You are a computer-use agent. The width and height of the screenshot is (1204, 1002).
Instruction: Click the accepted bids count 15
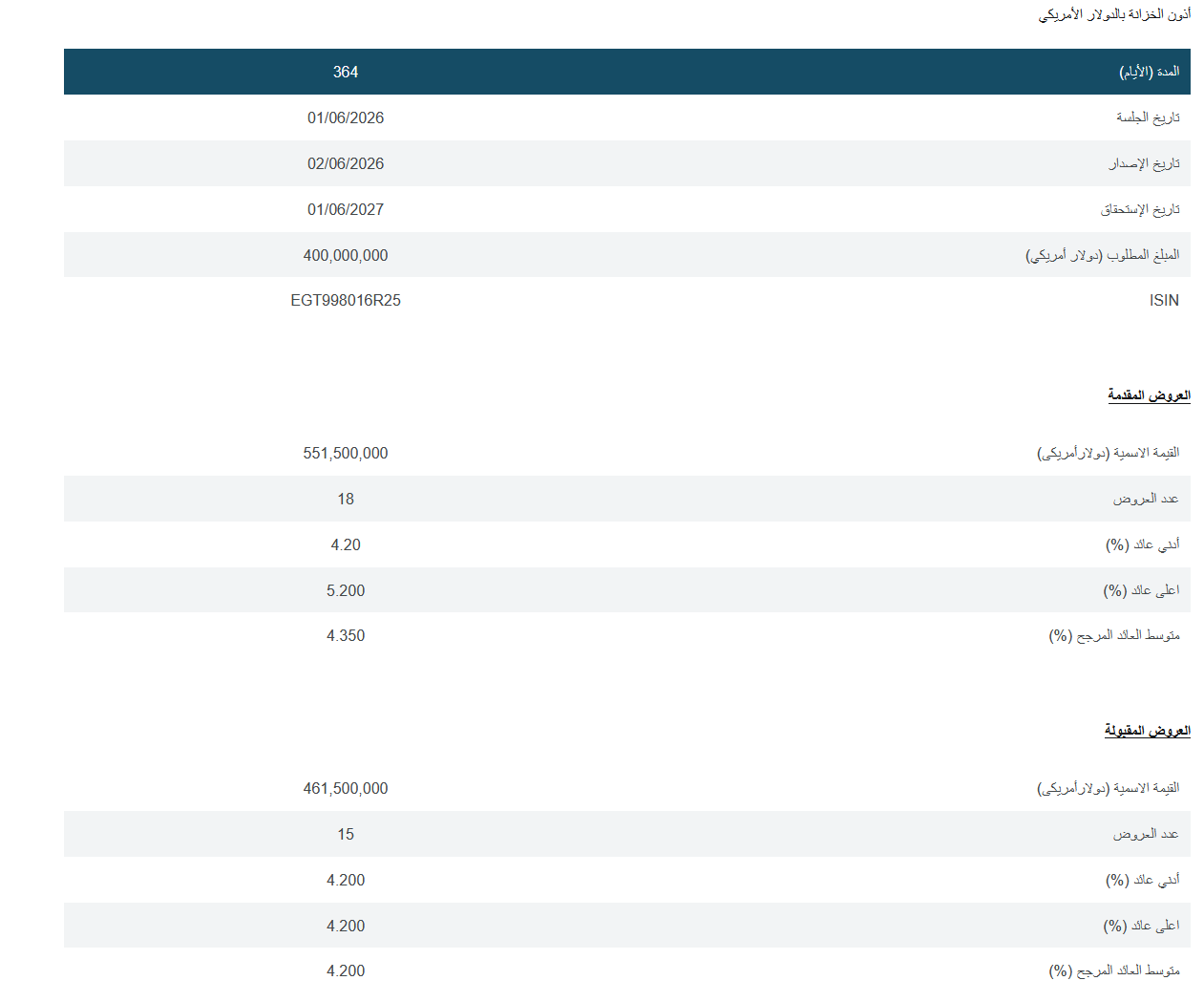pos(346,834)
